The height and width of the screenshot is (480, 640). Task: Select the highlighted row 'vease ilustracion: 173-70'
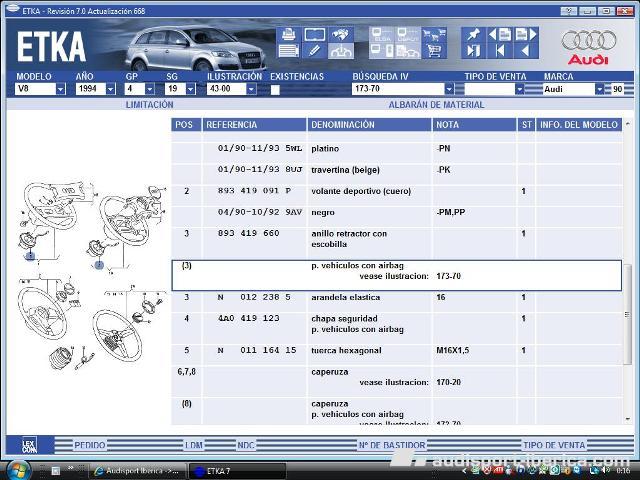point(396,276)
